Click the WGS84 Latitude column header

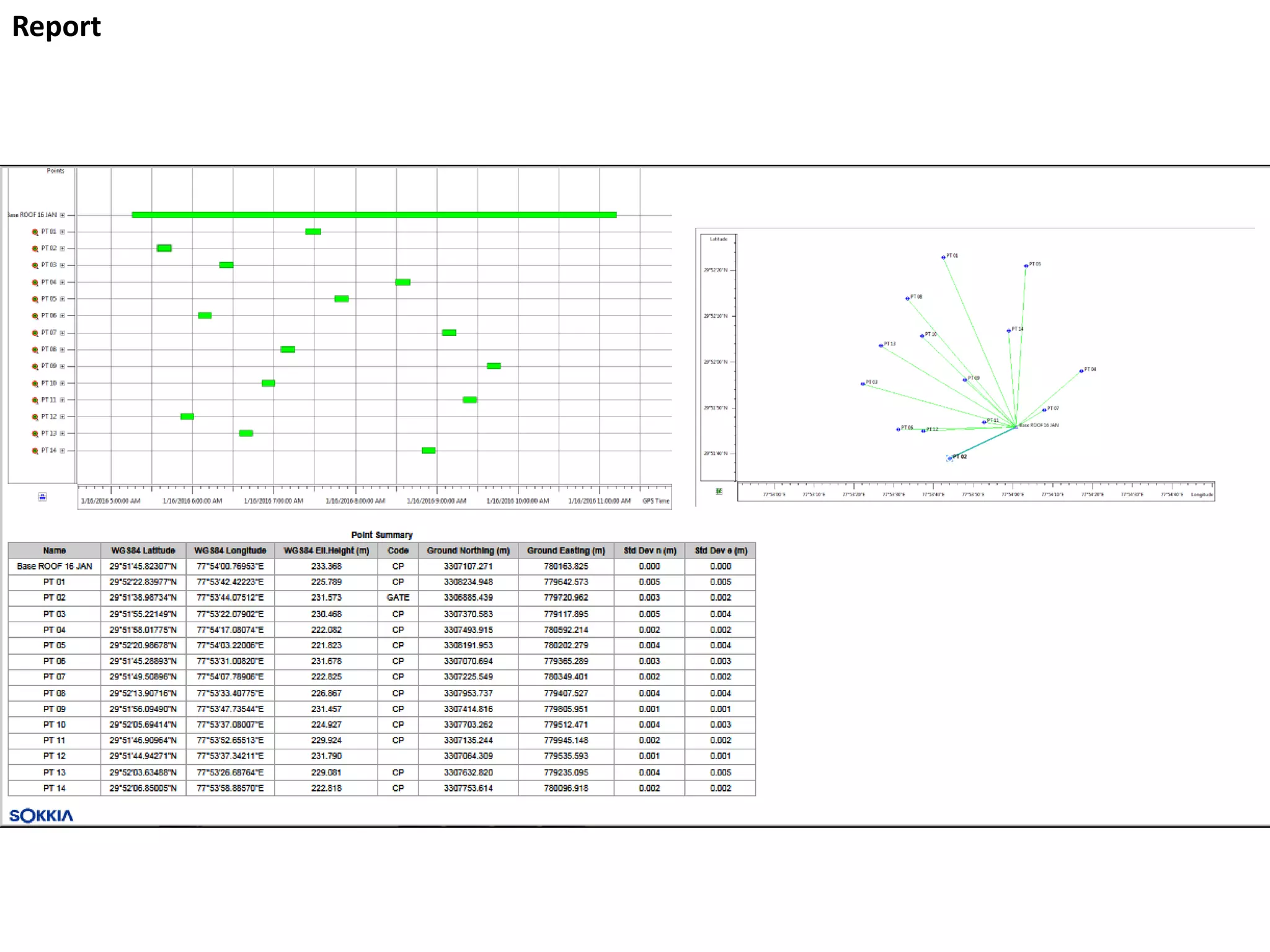pos(143,550)
